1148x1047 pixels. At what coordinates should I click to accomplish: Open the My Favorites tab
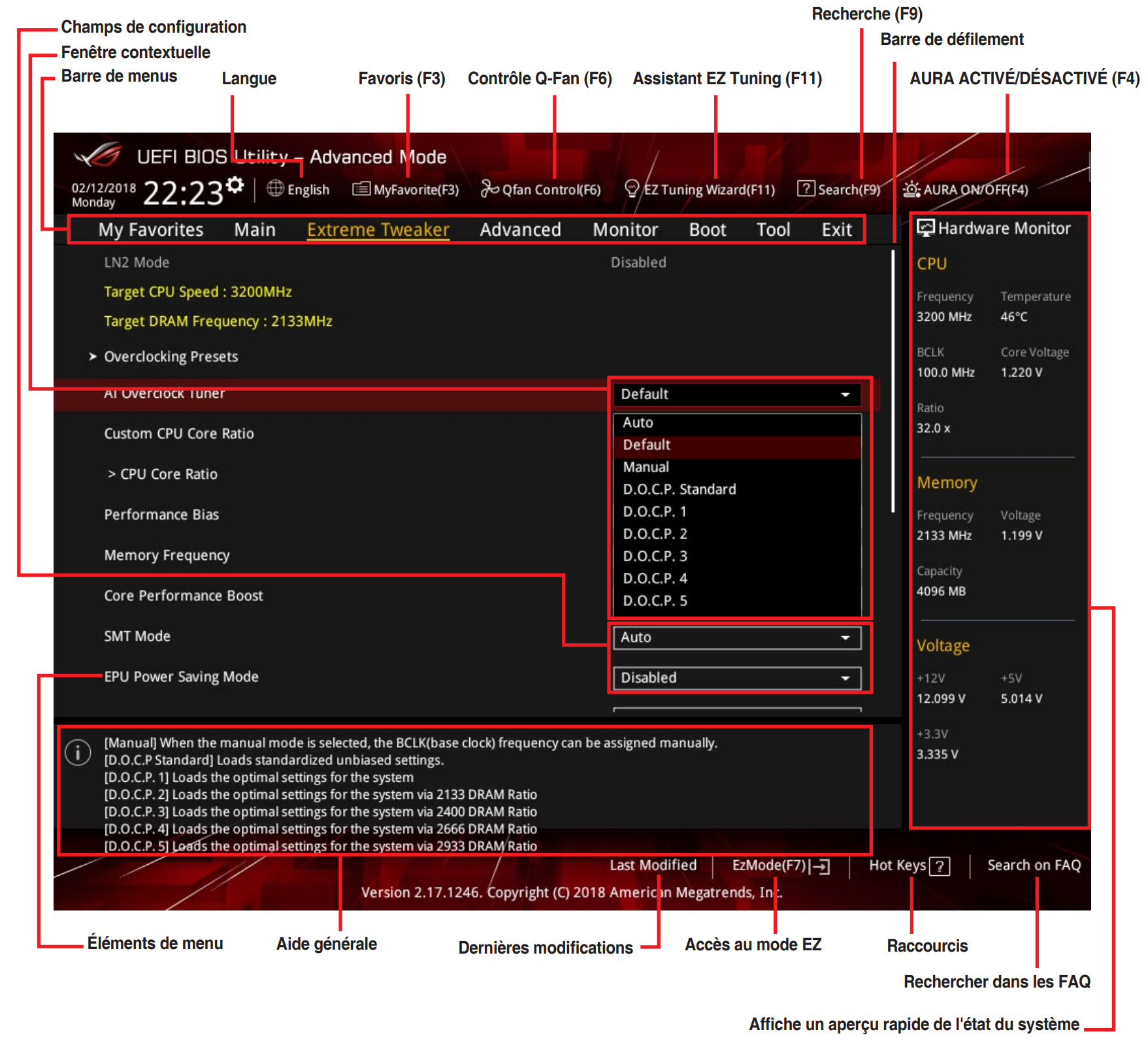[x=151, y=230]
